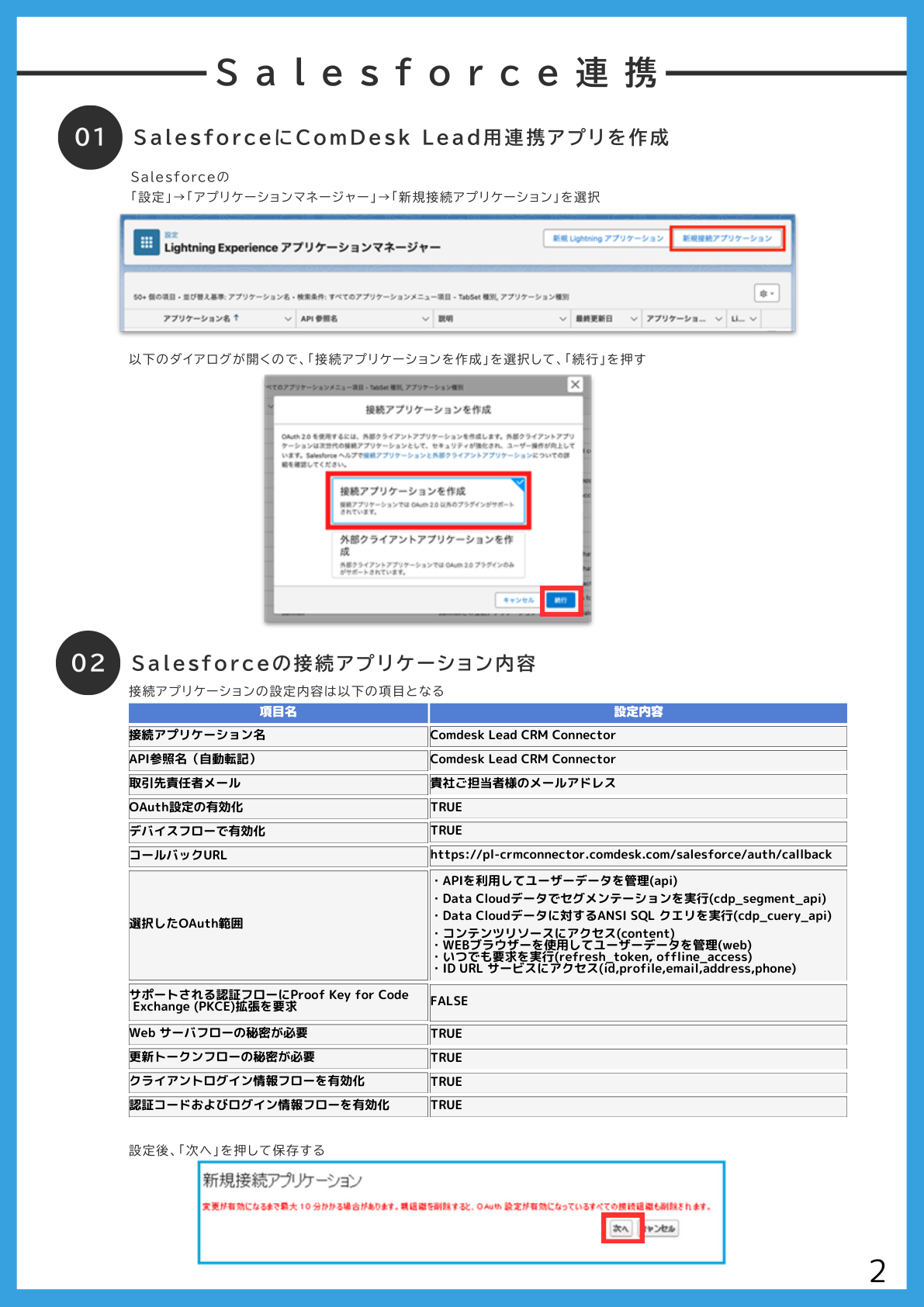The image size is (924, 1307).
Task: Click the 選択したOAuth範囲 row label
Action: point(186,923)
